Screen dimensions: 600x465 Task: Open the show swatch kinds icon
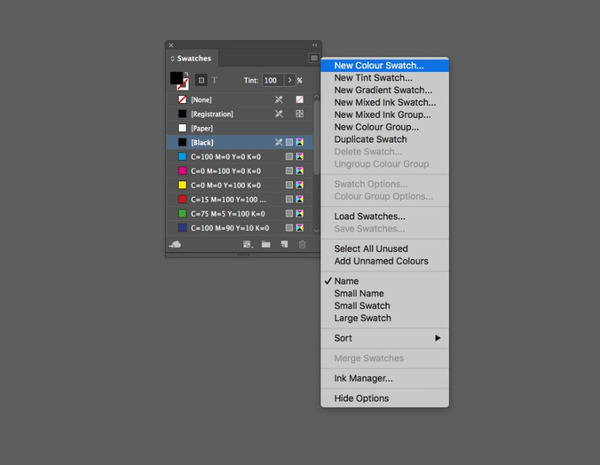click(247, 244)
